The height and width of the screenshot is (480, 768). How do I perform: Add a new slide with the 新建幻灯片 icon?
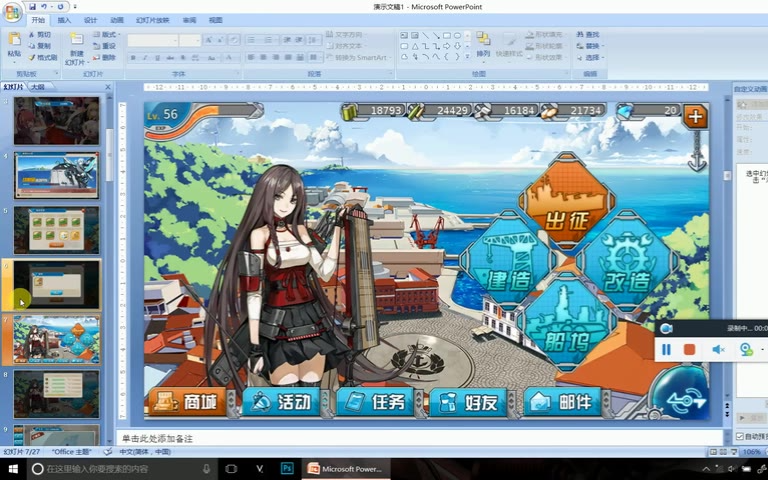76,40
